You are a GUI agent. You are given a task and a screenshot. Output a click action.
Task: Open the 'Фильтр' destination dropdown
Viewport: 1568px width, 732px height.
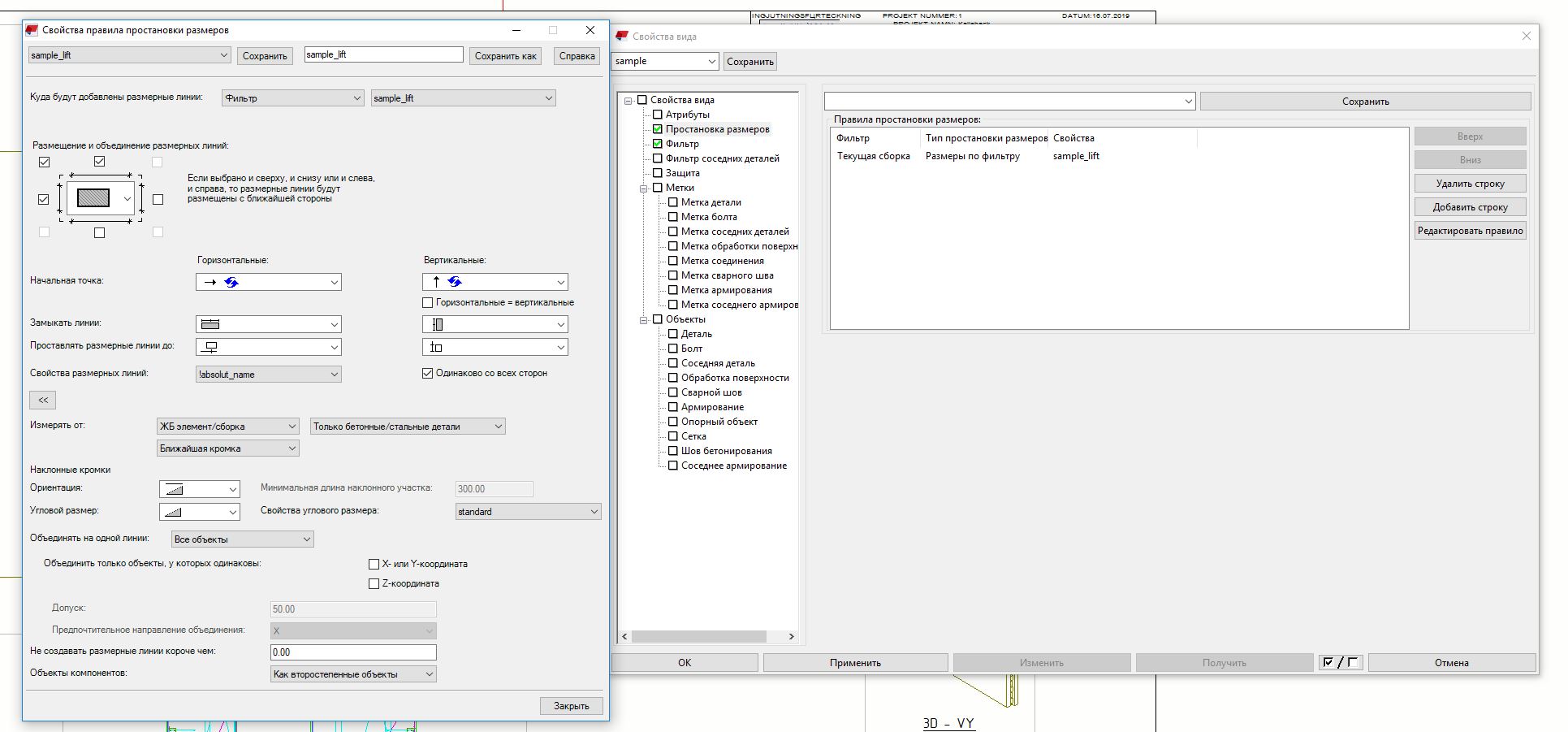[292, 98]
